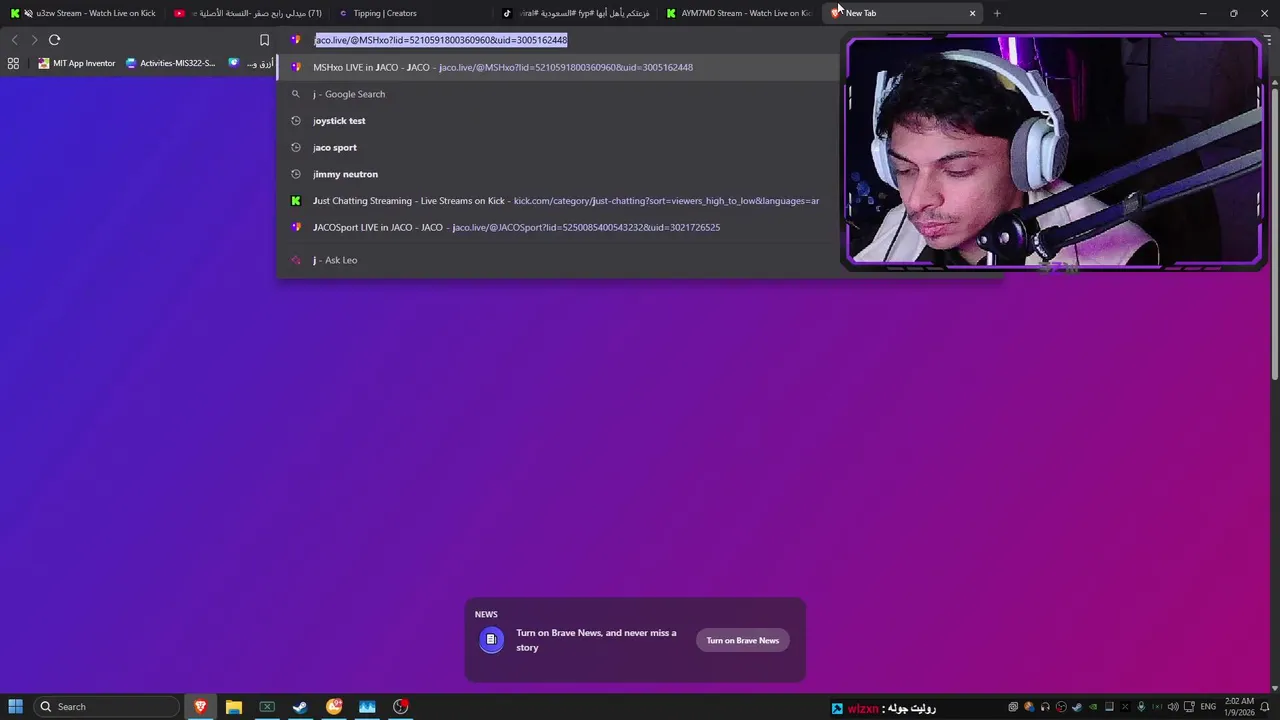Open OBS Studio from the taskbar

click(401, 707)
